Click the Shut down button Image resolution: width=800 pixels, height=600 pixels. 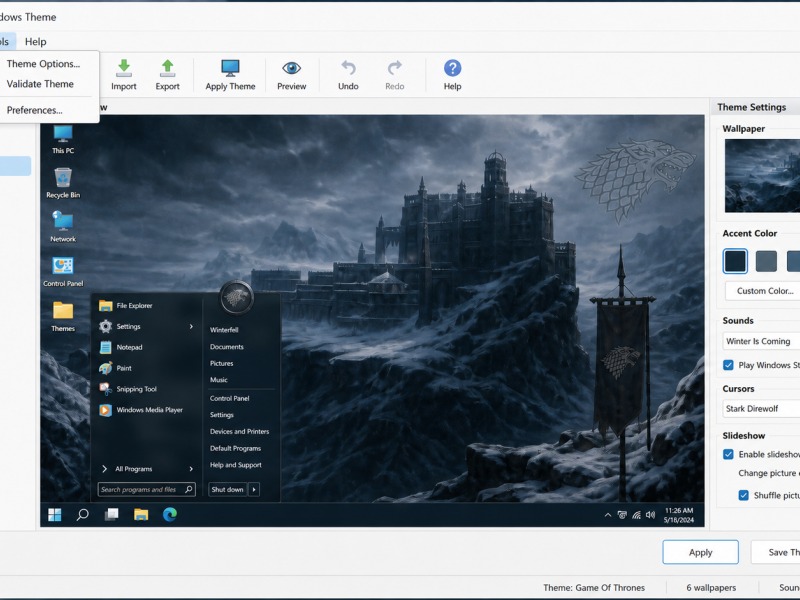[228, 489]
